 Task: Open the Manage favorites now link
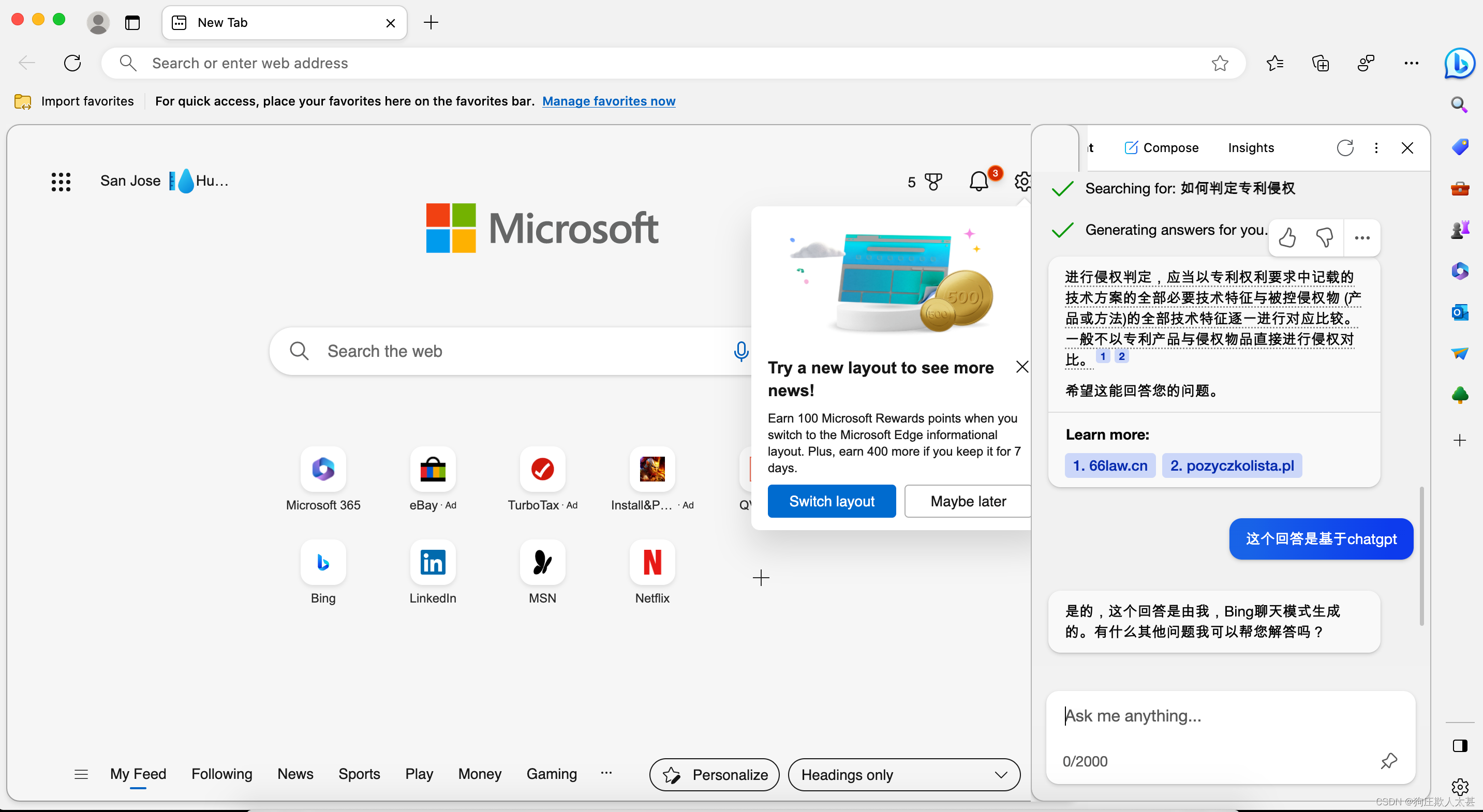click(x=609, y=101)
